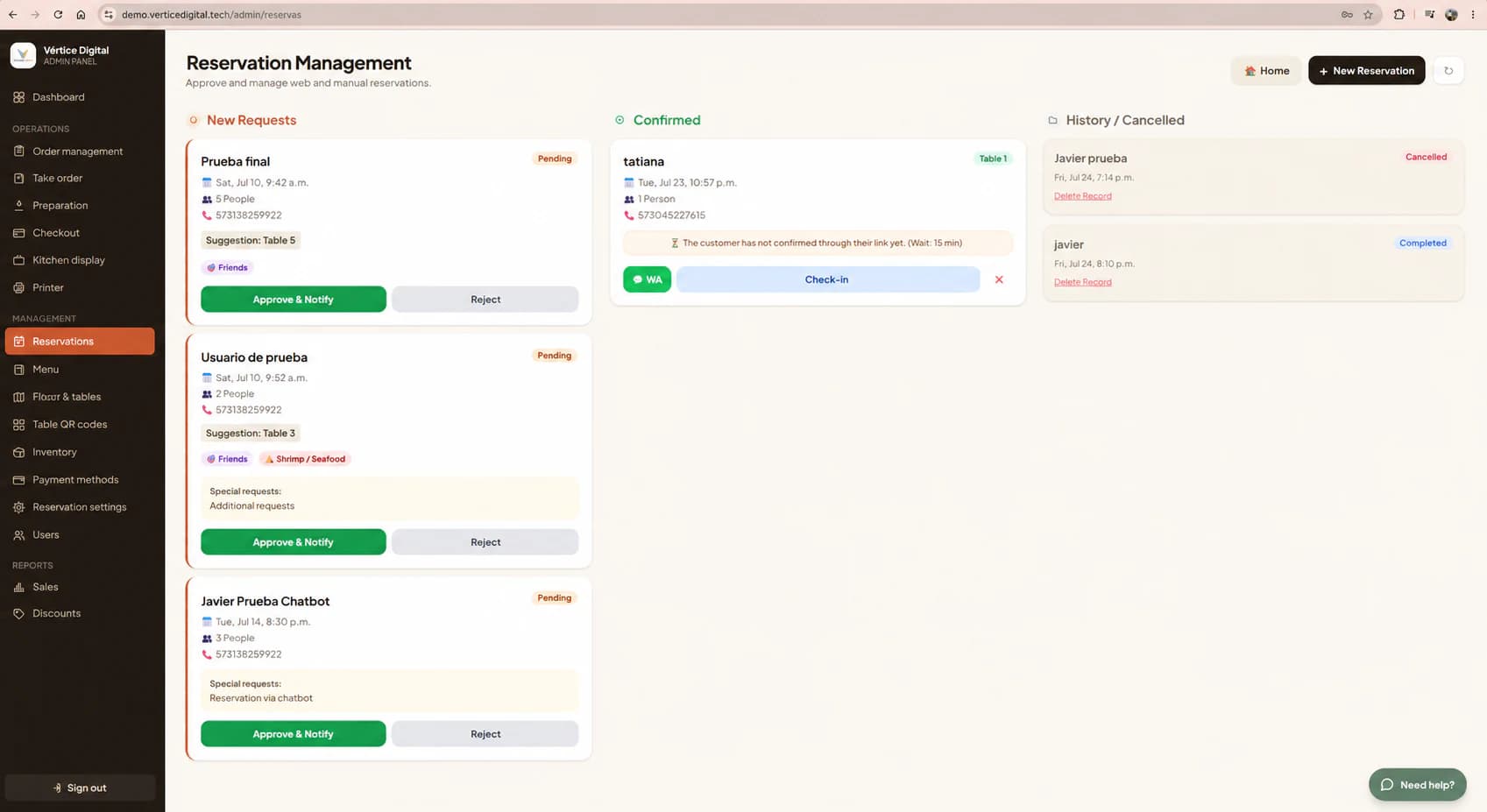Click the Home button
Screen dimensions: 1487x812
tap(1266, 71)
